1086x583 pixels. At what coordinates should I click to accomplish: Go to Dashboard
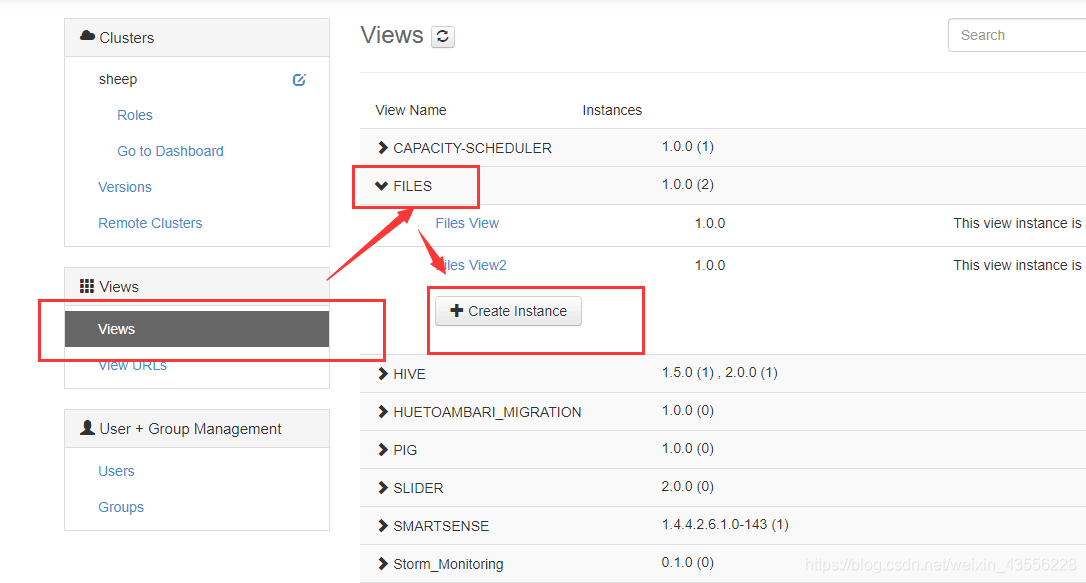[170, 151]
